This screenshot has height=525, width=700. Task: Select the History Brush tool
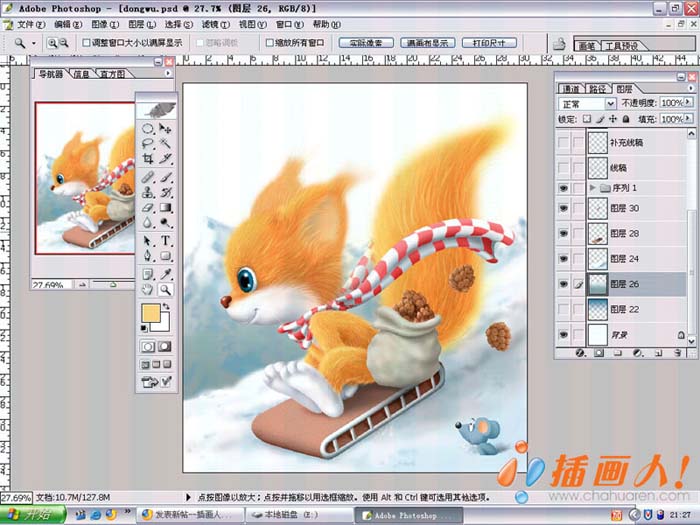pyautogui.click(x=165, y=192)
